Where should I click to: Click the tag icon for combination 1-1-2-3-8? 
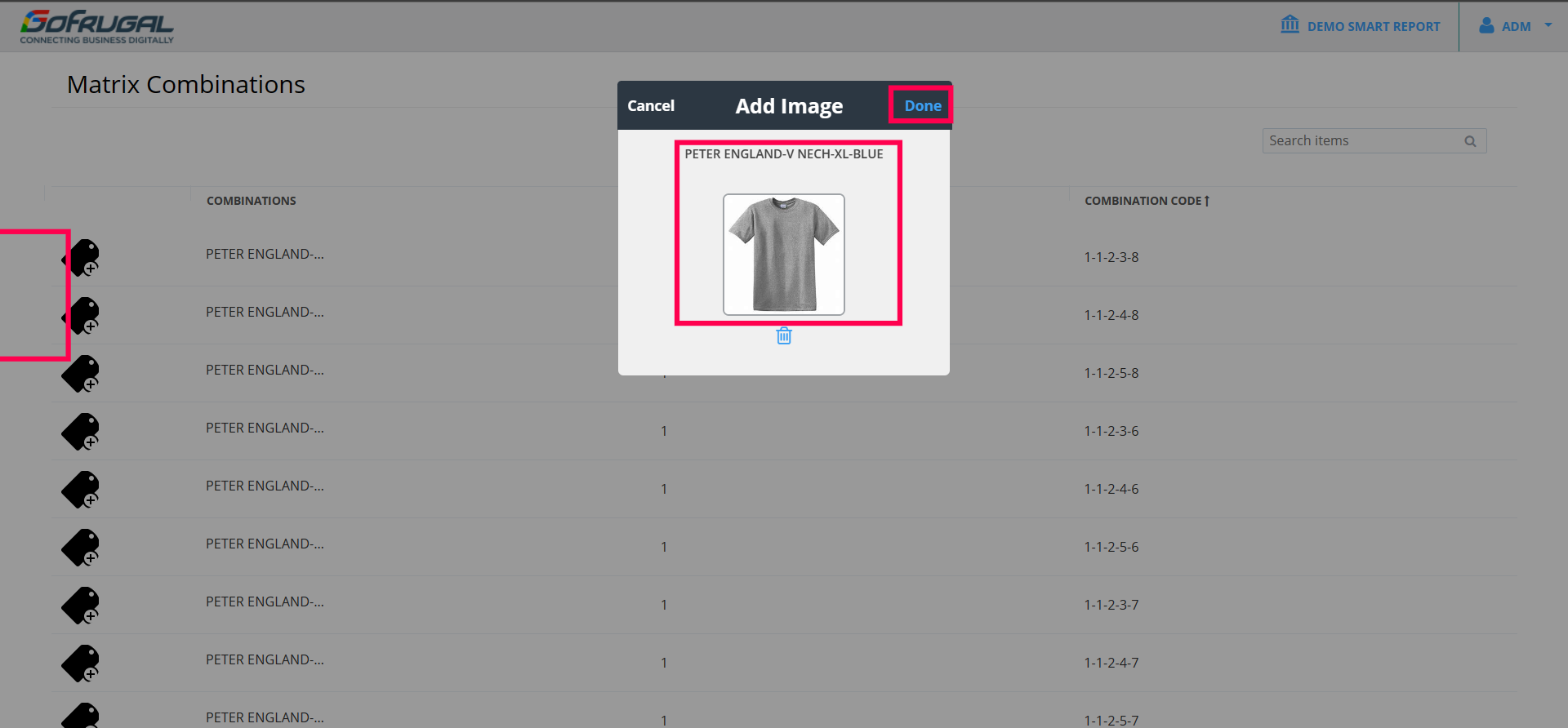pyautogui.click(x=81, y=258)
